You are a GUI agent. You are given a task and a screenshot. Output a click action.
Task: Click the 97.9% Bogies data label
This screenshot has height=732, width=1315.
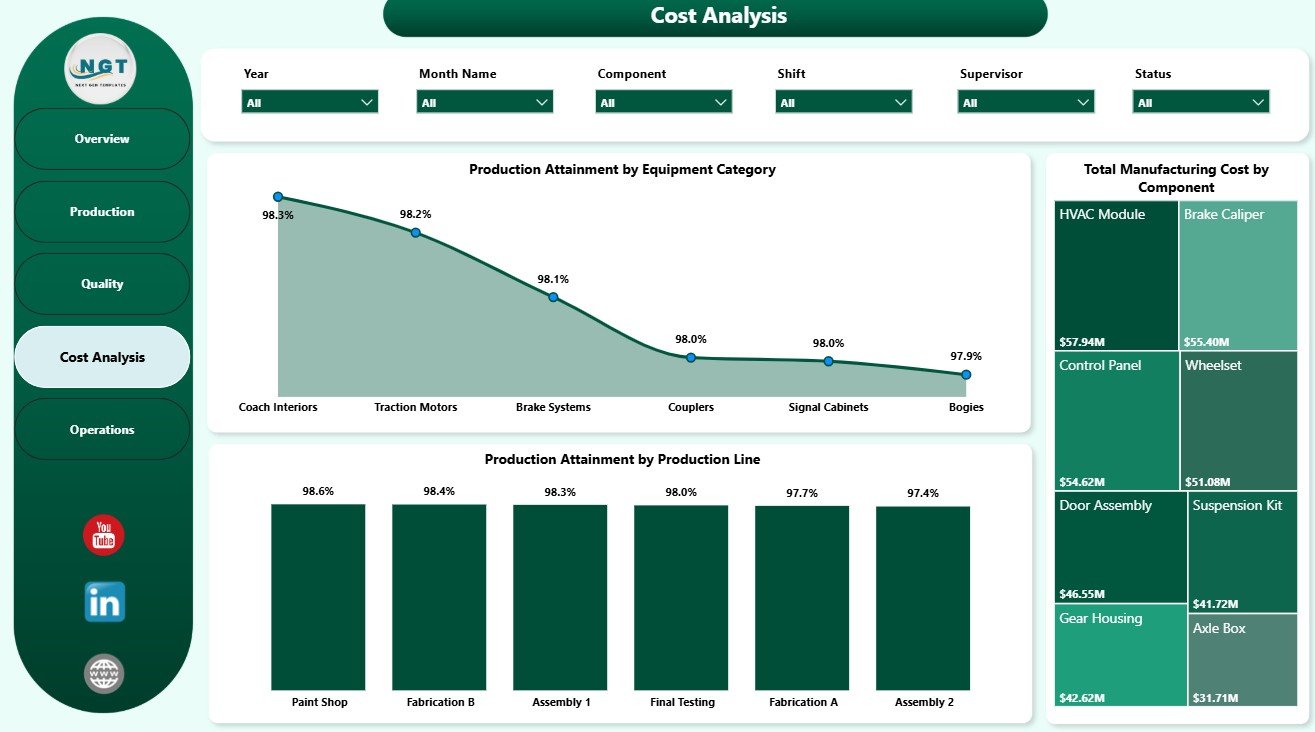click(x=966, y=356)
